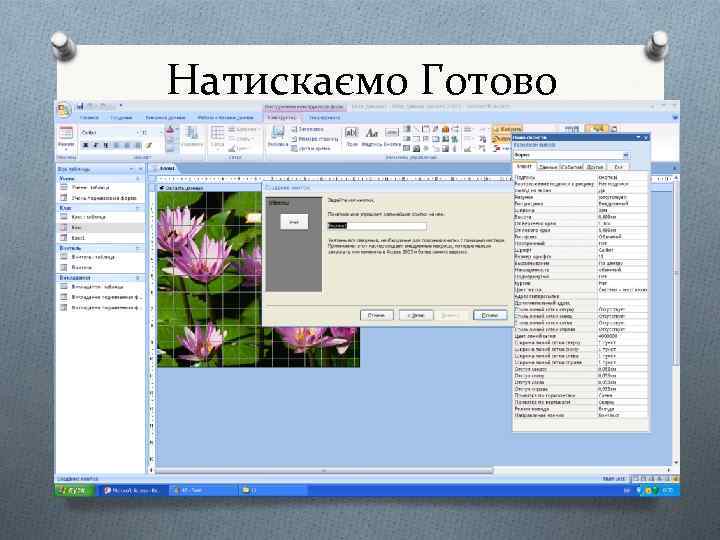720x540 pixels.
Task: Switch to Microsoft Access in the taskbar
Action: tap(132, 490)
